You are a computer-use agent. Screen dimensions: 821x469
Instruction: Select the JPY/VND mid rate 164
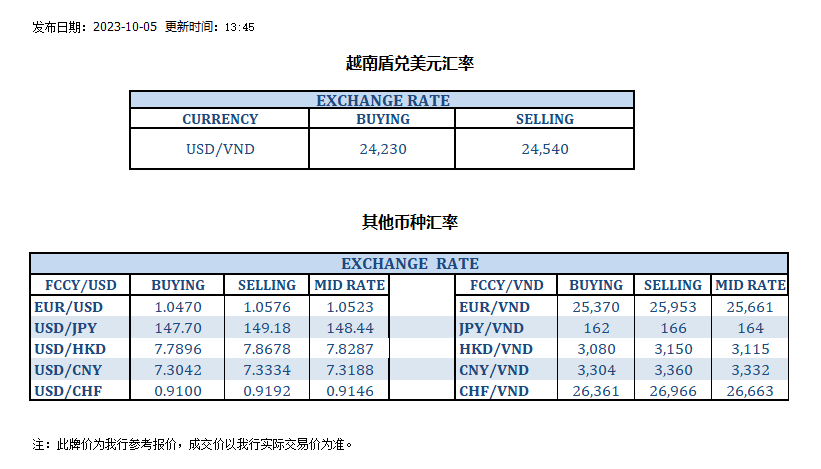[749, 327]
